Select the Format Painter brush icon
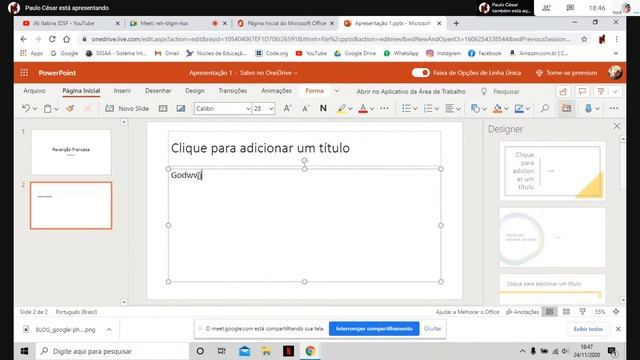This screenshot has width=640, height=360. (70, 108)
